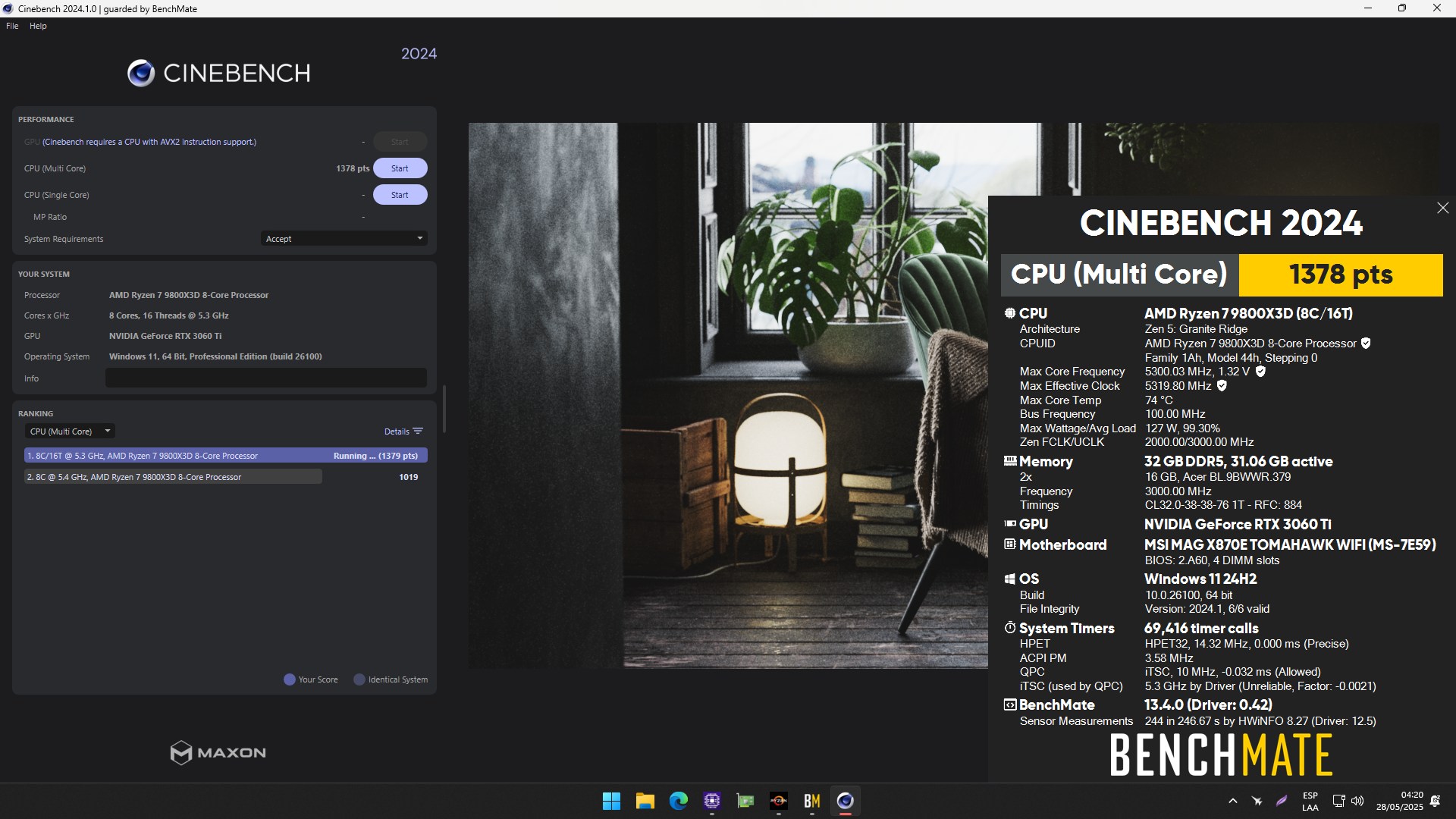Image resolution: width=1456 pixels, height=819 pixels.
Task: Click the NVIDIA GeForce RTX 3060 Ti GPU value
Action: point(165,336)
